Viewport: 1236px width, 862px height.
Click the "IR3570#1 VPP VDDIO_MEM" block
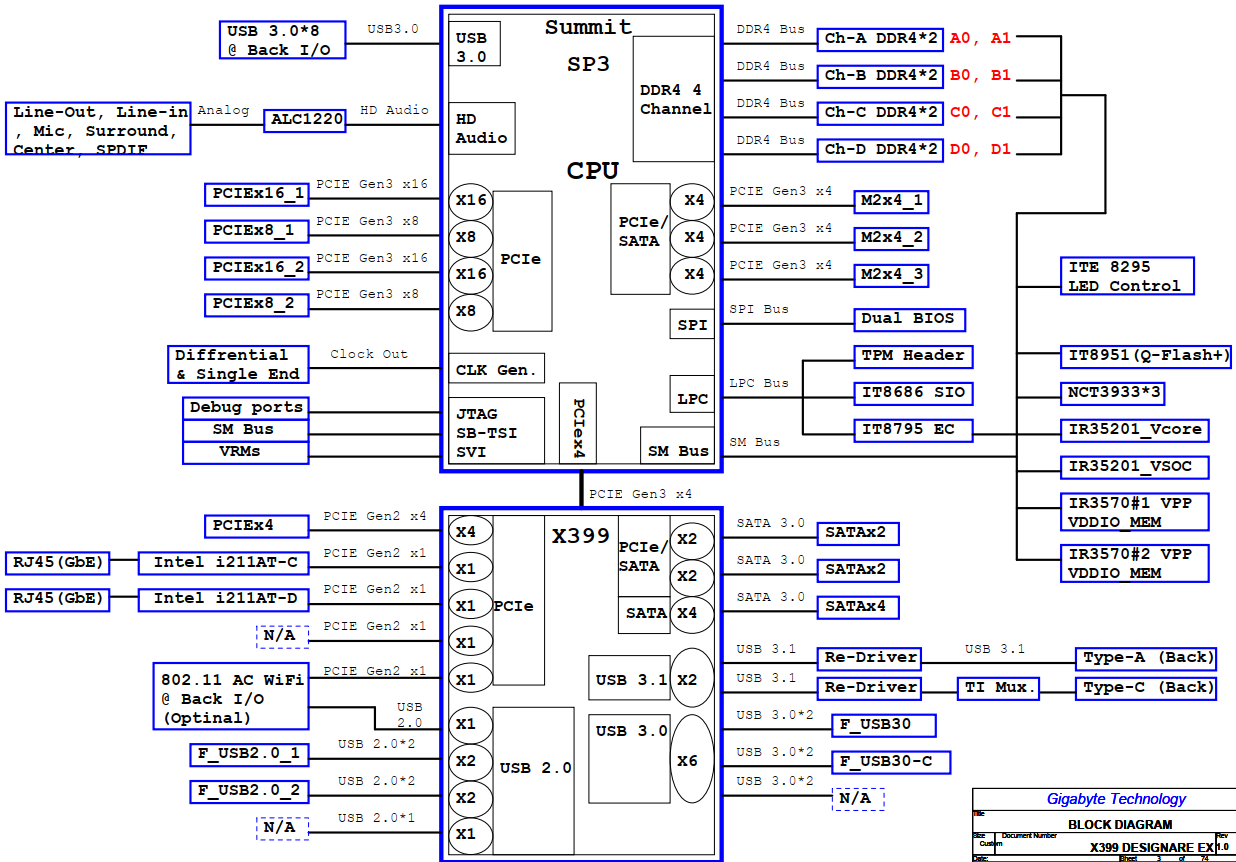click(x=1135, y=512)
